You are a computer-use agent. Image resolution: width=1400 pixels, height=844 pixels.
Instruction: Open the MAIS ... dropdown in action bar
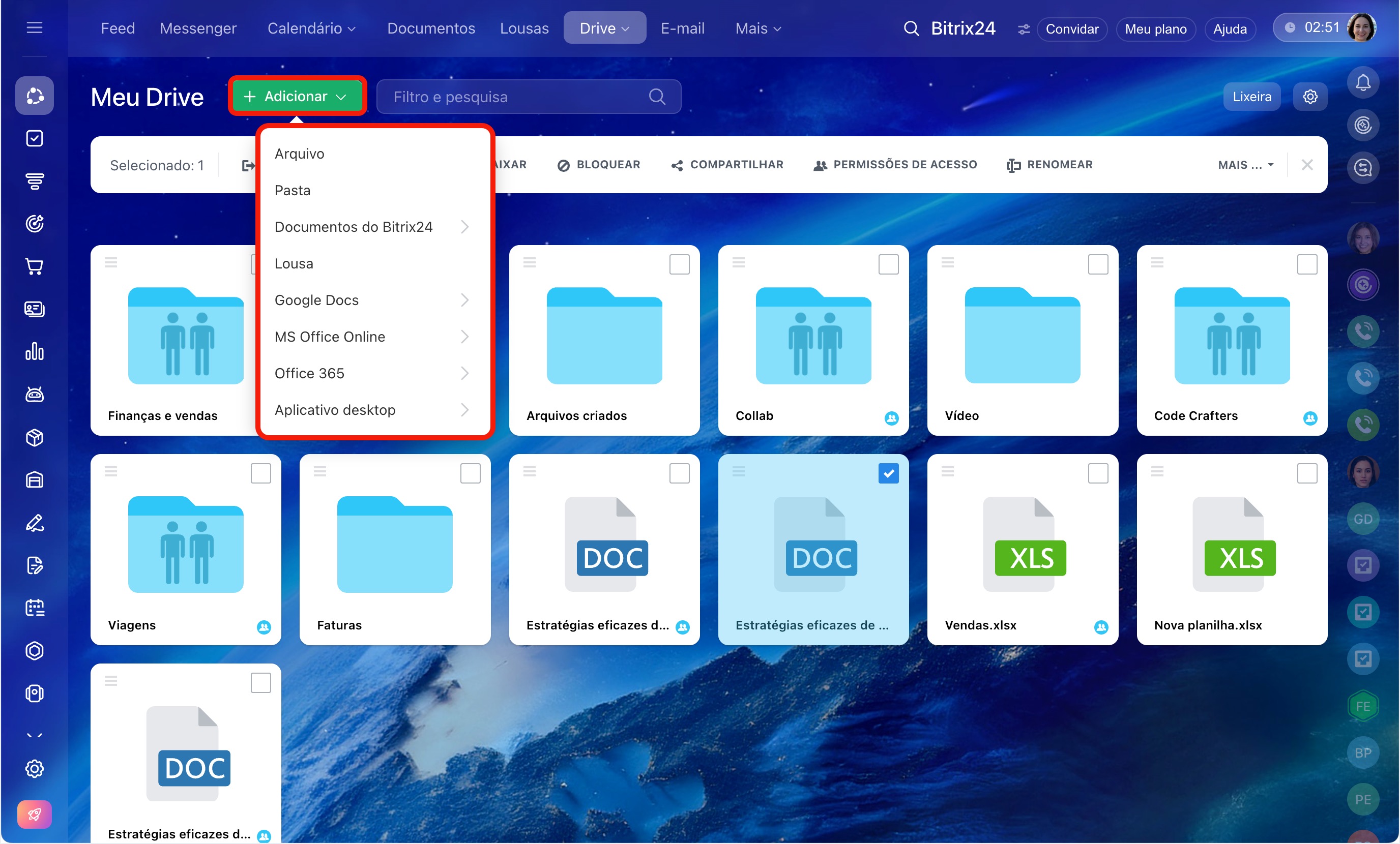1245,165
